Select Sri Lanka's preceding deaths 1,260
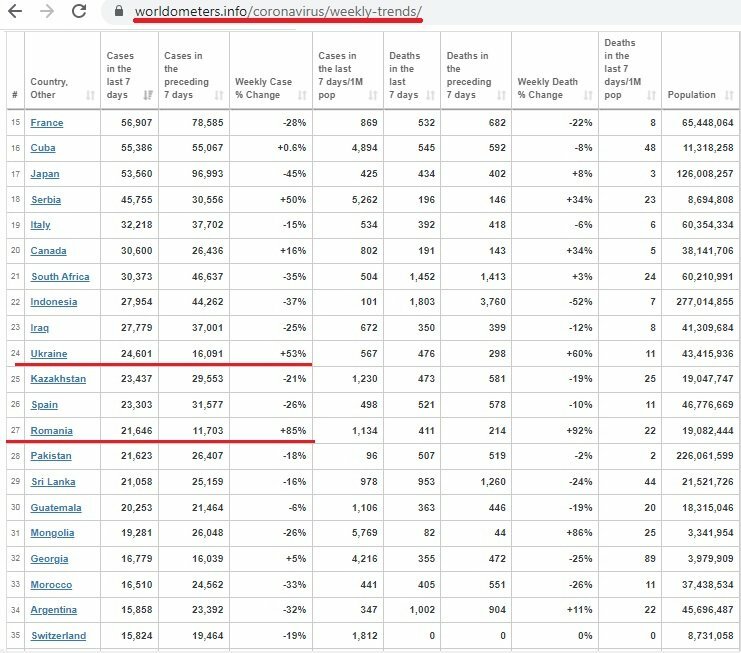Viewport: 741px width, 653px height. [x=493, y=482]
